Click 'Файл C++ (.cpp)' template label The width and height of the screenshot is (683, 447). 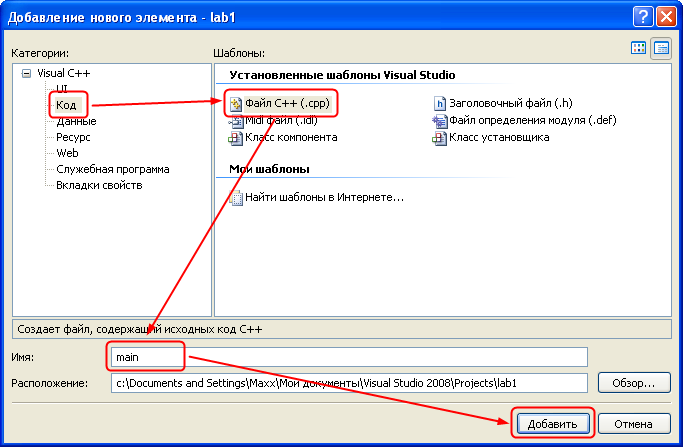click(287, 104)
